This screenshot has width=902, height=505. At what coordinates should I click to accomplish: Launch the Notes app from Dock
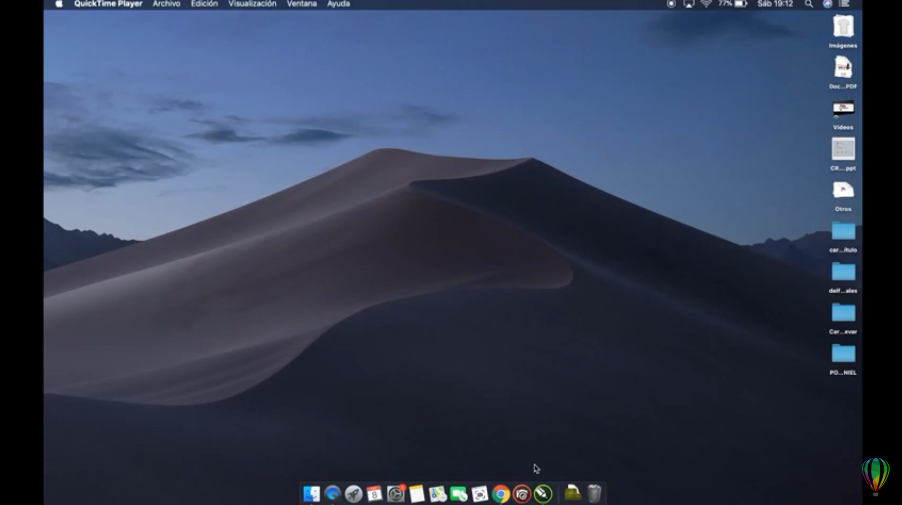(x=416, y=494)
